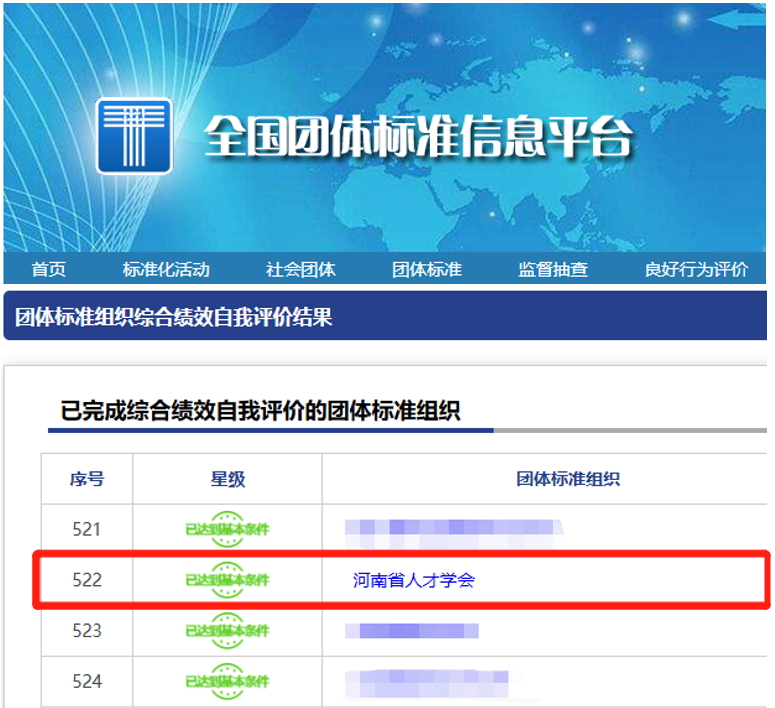Click the star badge in row 523
Image resolution: width=775 pixels, height=708 pixels.
click(227, 631)
